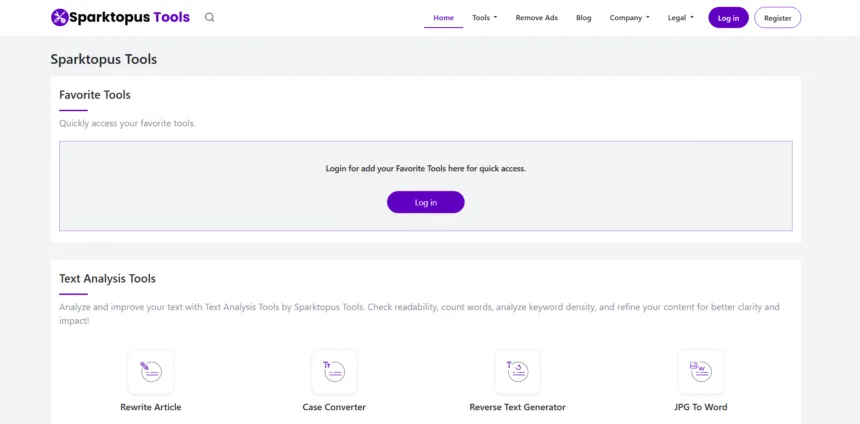Click the JPG To Word label
This screenshot has height=424, width=860.
click(700, 407)
